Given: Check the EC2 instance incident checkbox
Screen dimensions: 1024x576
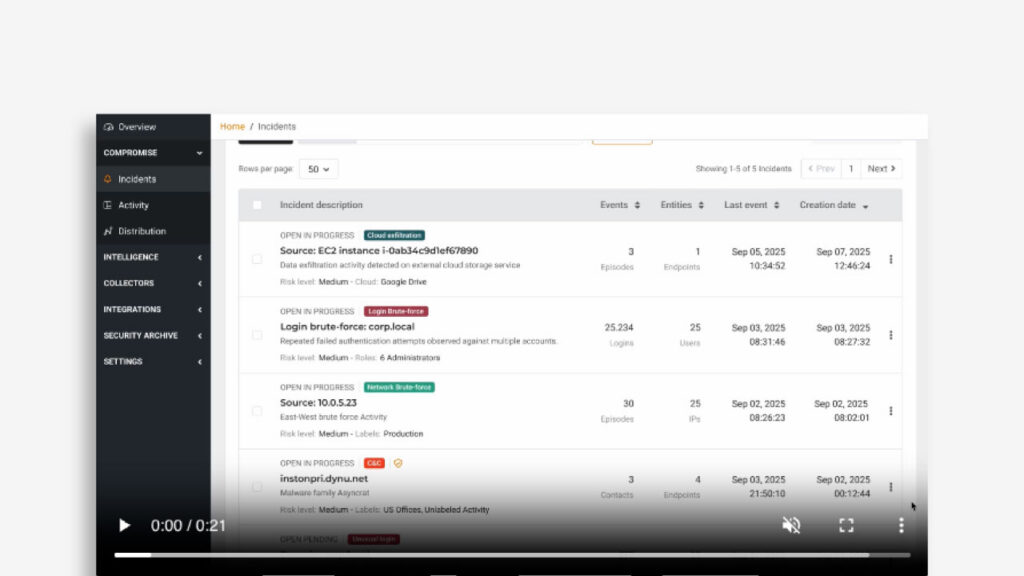Looking at the screenshot, I should [x=257, y=259].
